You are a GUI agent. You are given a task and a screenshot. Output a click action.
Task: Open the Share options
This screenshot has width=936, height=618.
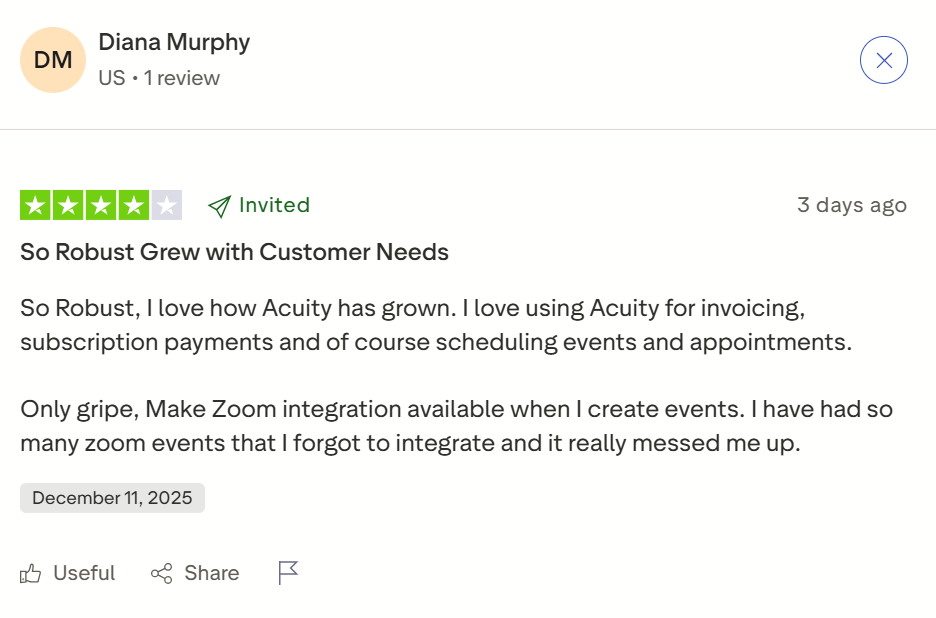(210, 572)
